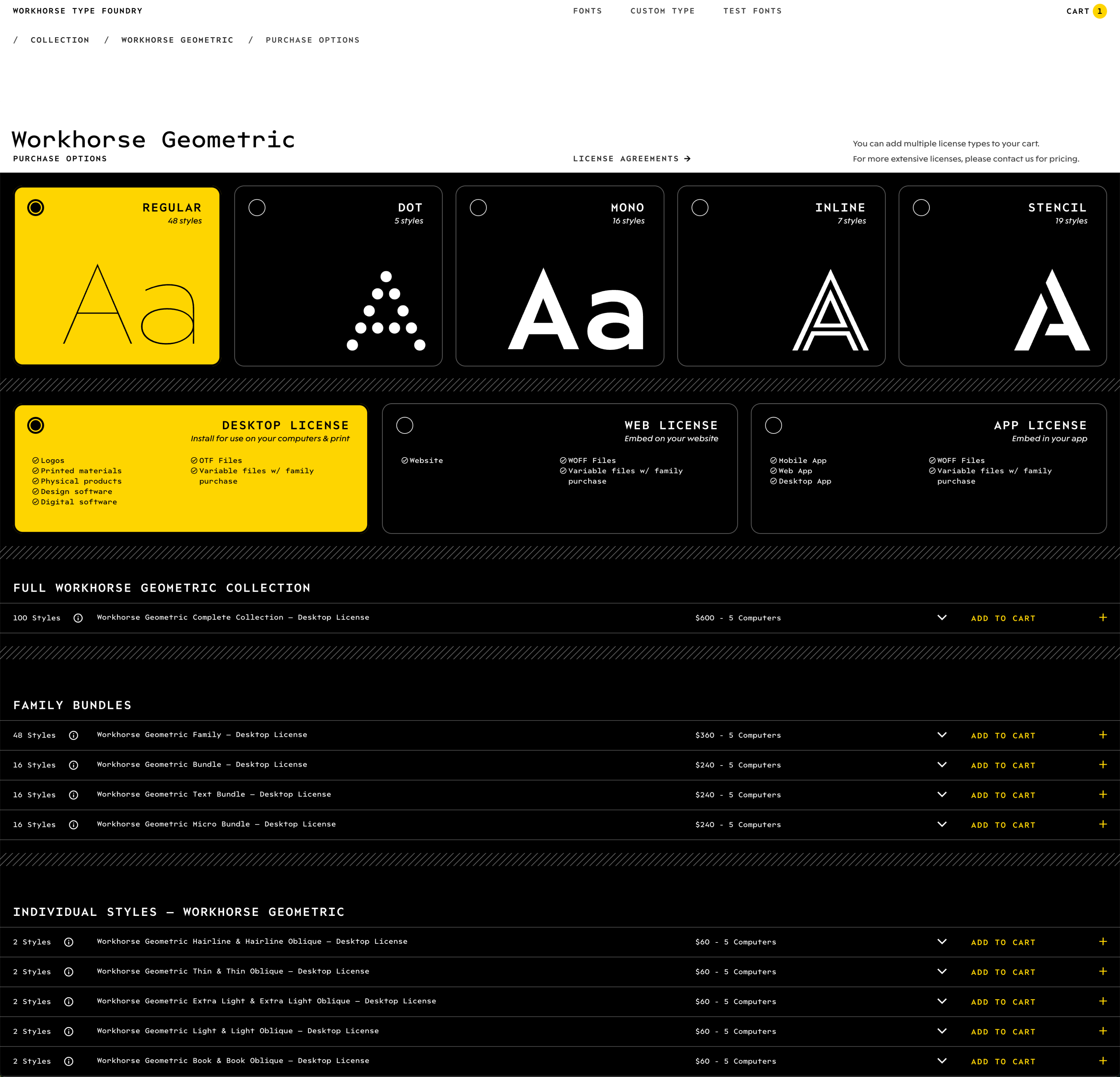Open chevron dropdown on Light Oblique row

click(x=942, y=1031)
